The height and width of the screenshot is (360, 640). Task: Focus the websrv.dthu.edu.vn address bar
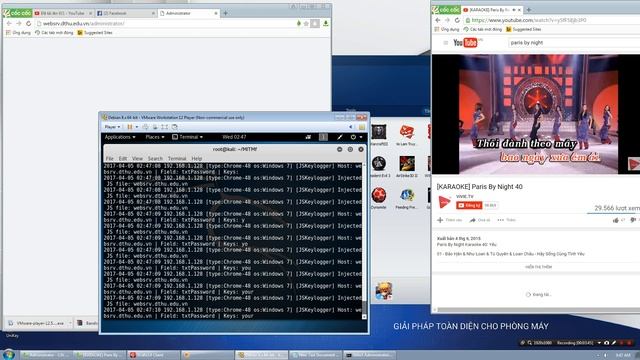tap(165, 24)
